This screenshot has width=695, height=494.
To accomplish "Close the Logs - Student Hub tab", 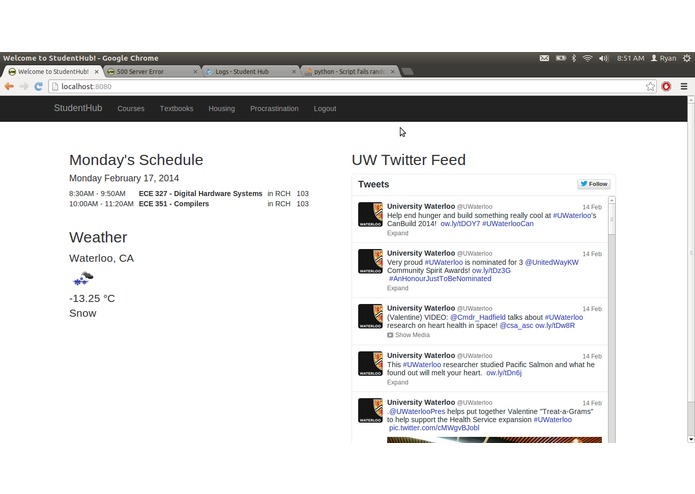I will (x=294, y=71).
